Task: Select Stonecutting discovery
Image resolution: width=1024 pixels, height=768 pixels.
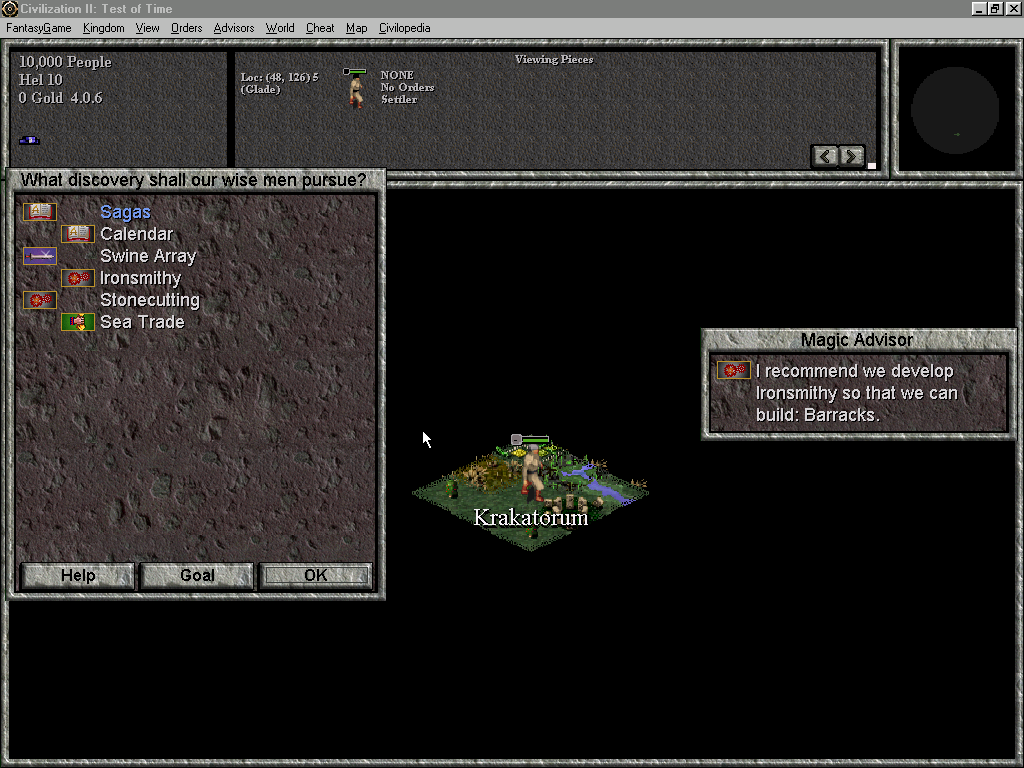Action: click(150, 300)
